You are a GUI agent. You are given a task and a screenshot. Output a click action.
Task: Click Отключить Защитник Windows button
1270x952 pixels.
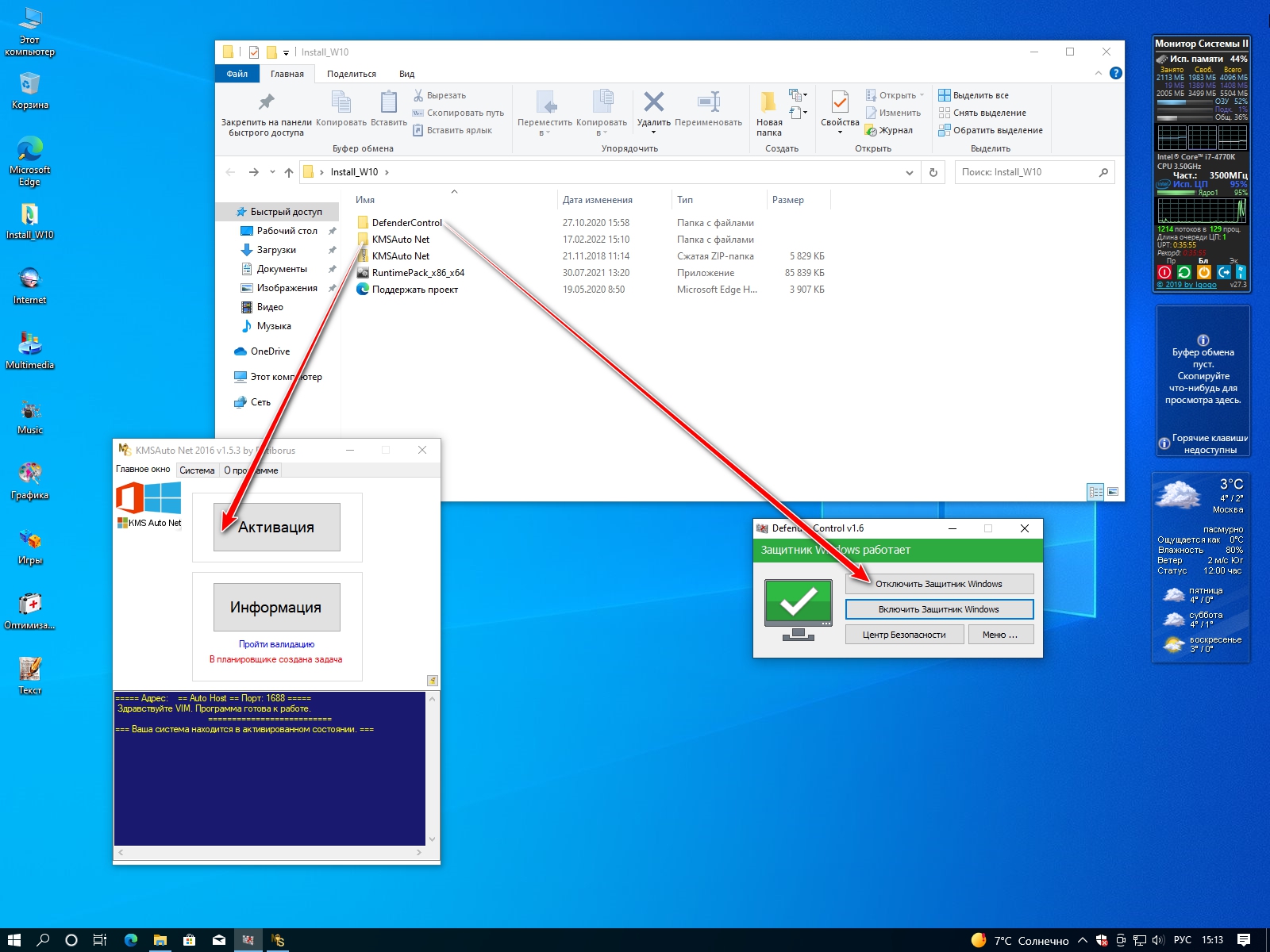pyautogui.click(x=939, y=584)
